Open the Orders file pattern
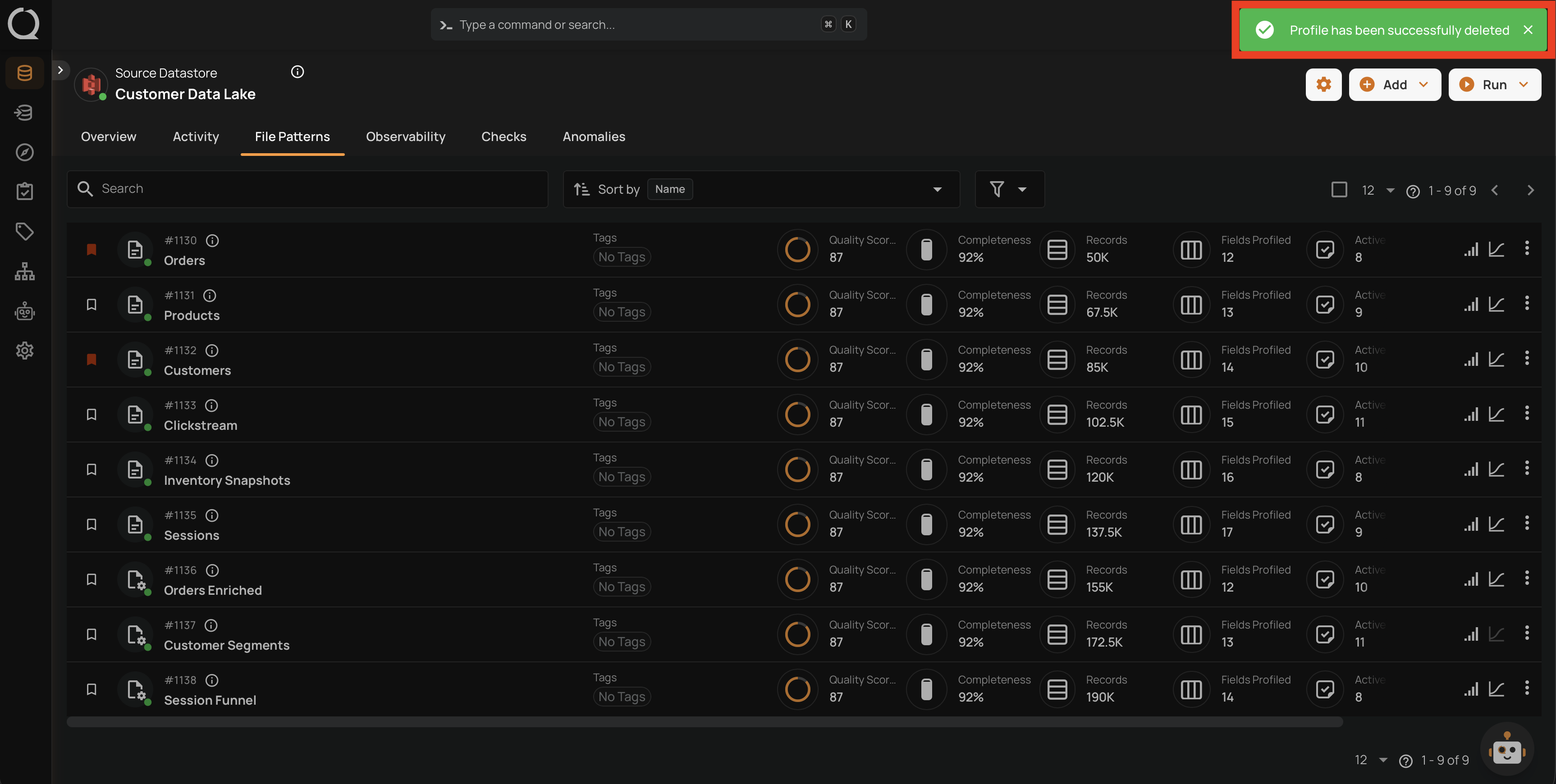 [x=184, y=260]
